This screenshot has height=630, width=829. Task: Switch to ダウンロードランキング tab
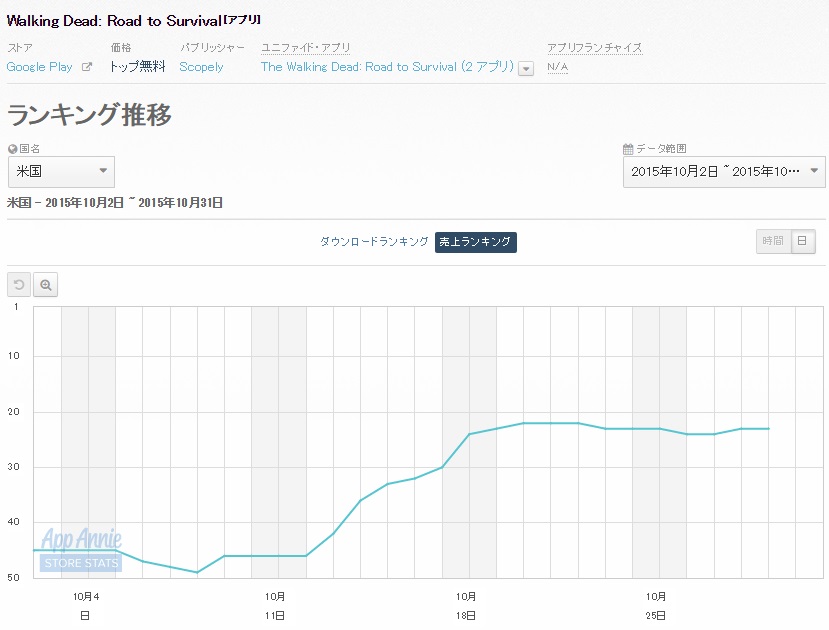click(x=374, y=242)
